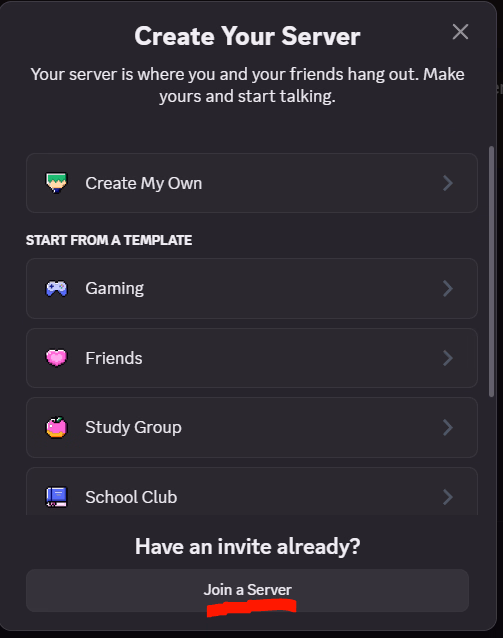Click the Join a Server button
This screenshot has width=503, height=638.
click(247, 590)
